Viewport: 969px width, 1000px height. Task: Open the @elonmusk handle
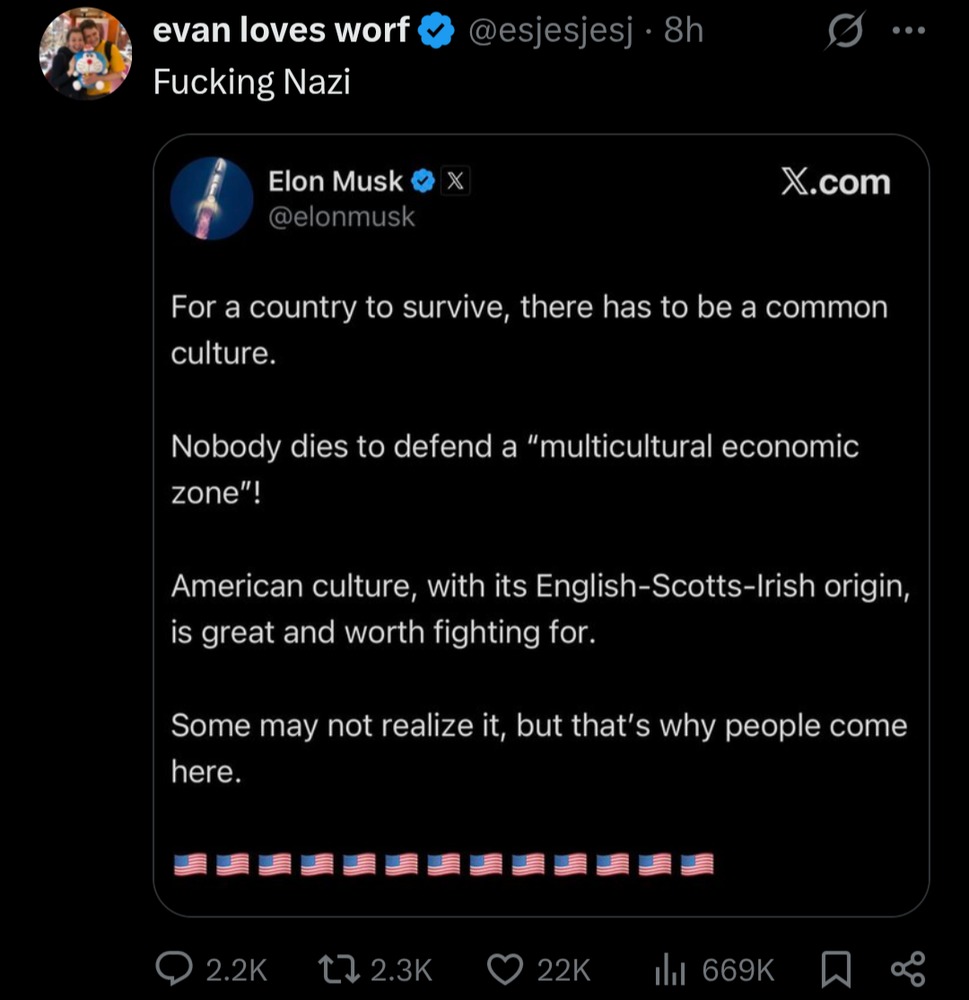click(341, 216)
